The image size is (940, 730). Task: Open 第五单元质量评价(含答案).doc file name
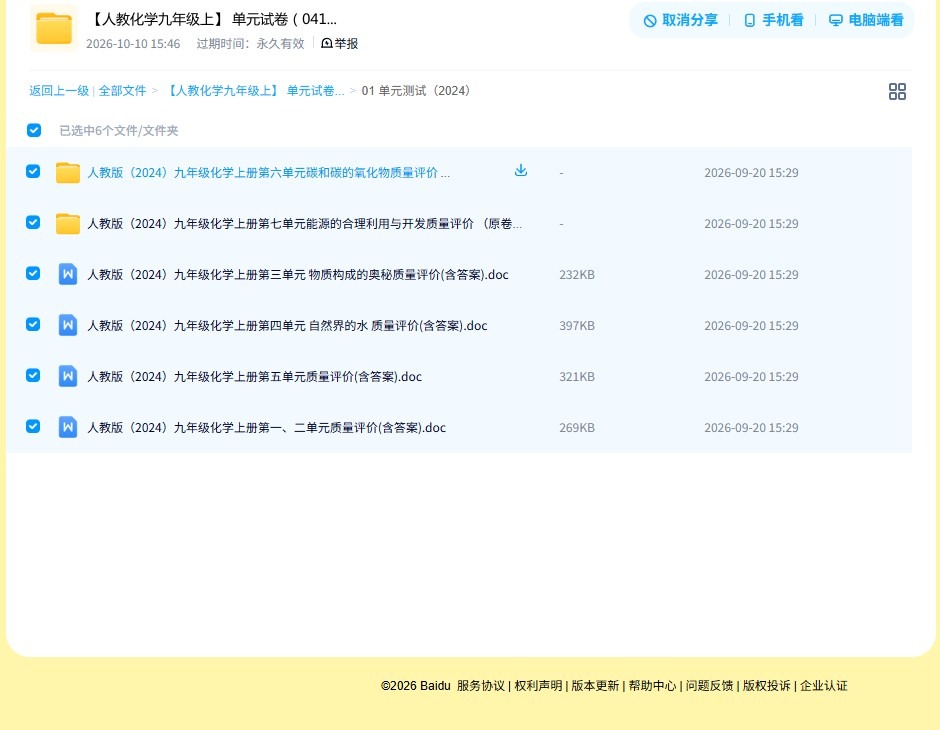pos(255,376)
